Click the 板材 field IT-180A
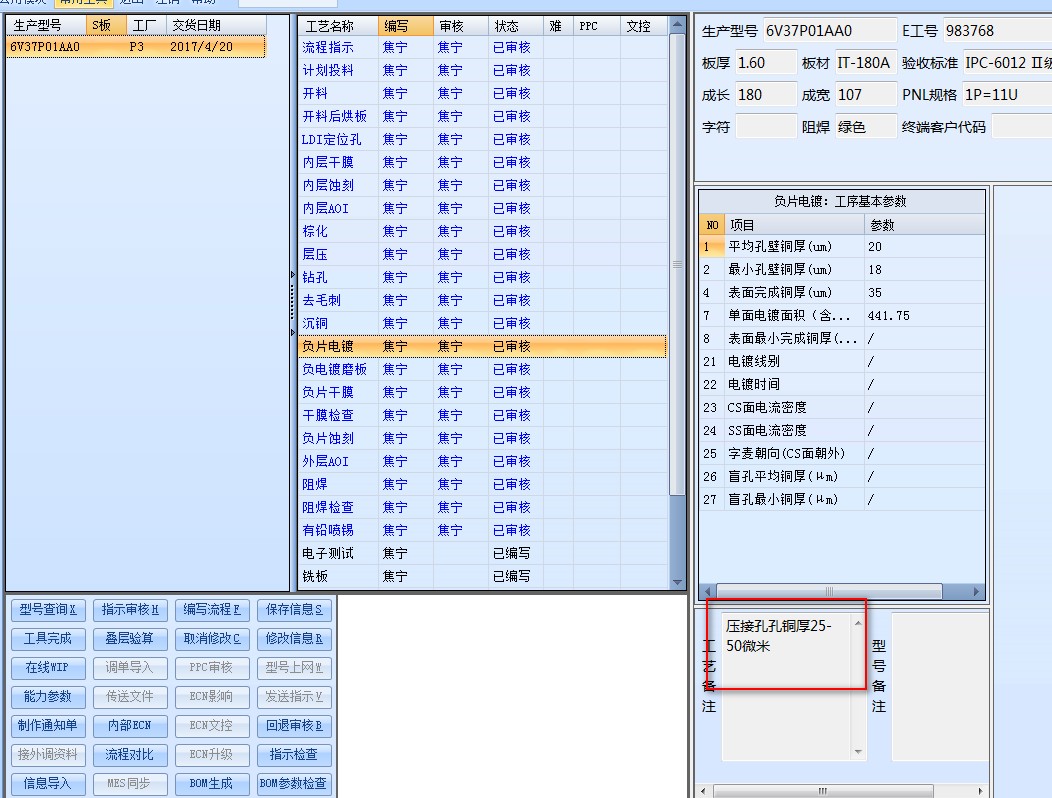The width and height of the screenshot is (1052, 798). 865,63
